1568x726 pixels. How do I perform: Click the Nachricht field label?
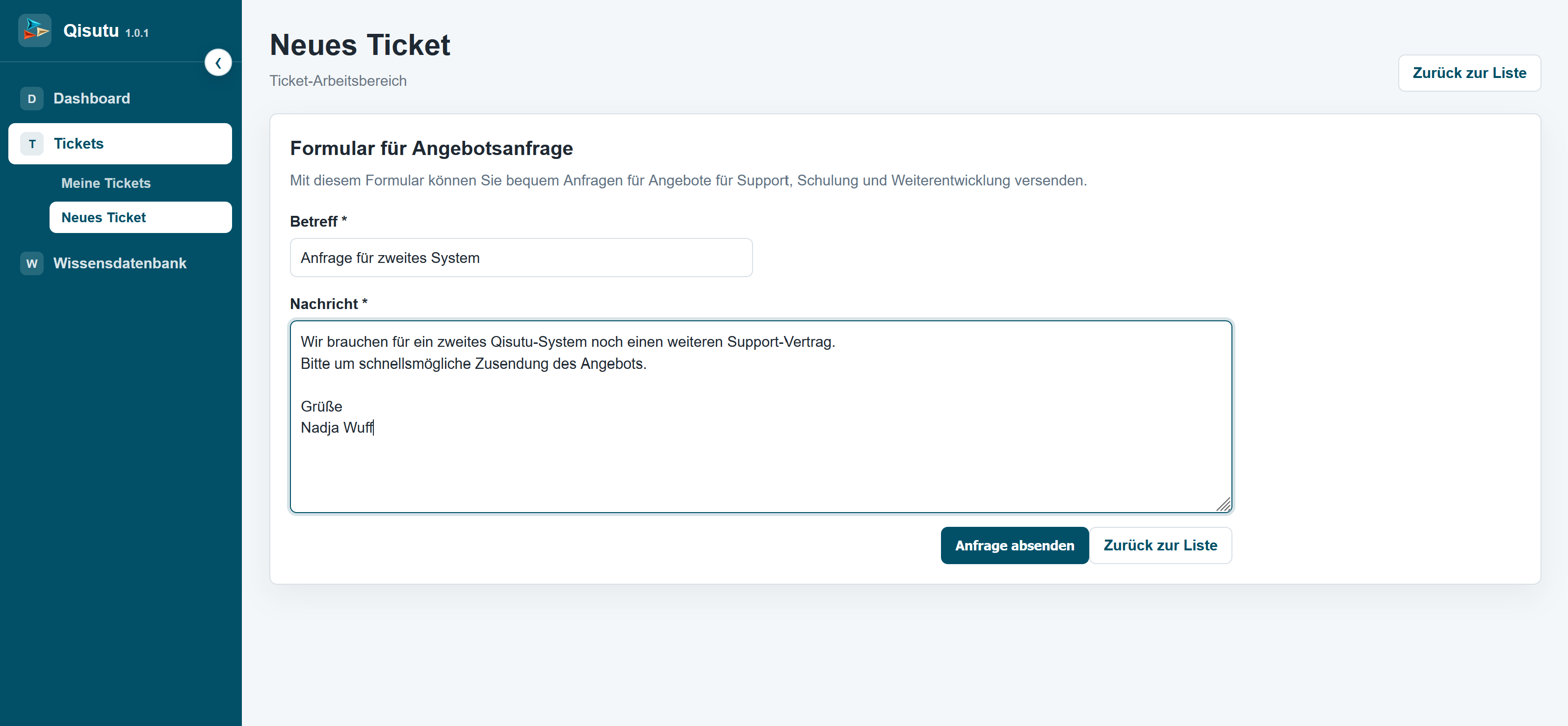point(329,304)
